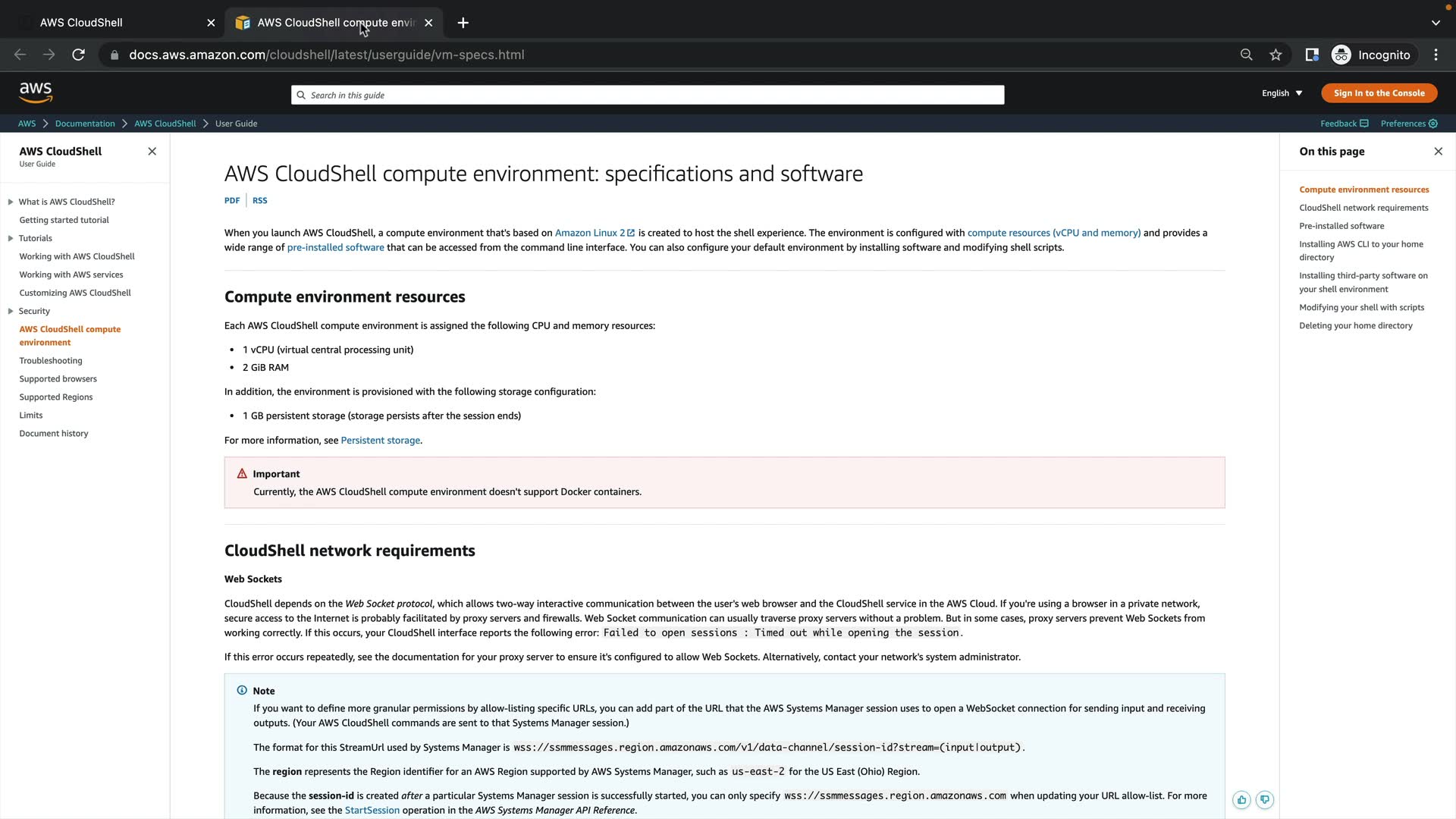This screenshot has height=819, width=1456.
Task: Click the AWS logo in header
Action: (36, 93)
